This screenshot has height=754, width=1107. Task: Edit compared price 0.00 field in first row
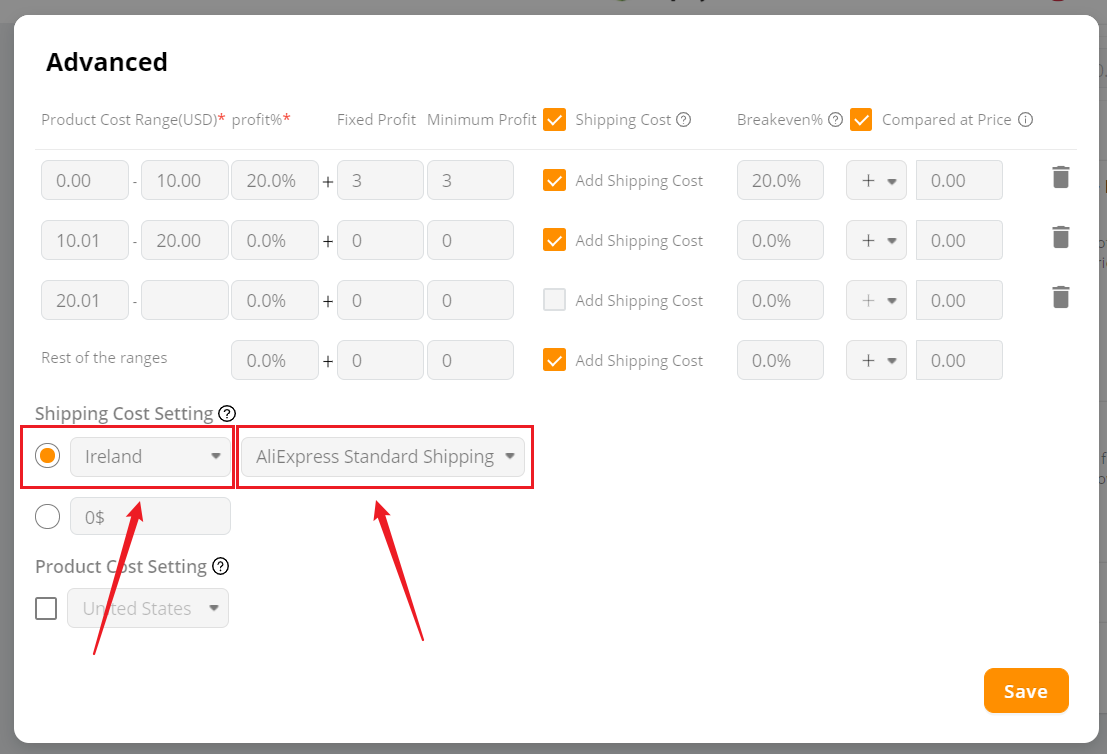(x=959, y=180)
